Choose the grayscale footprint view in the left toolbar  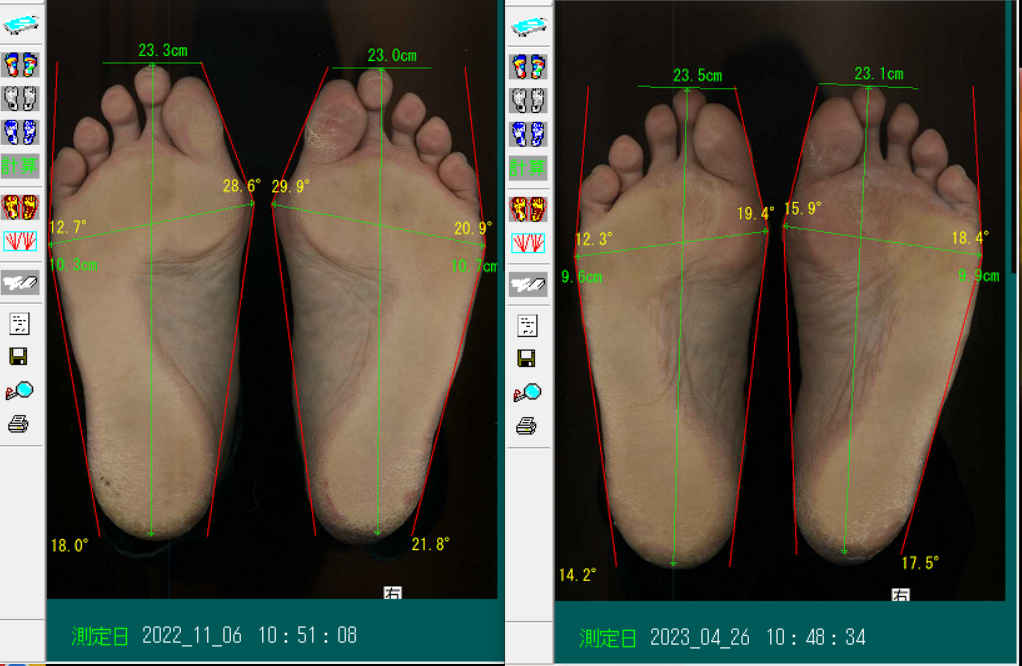point(20,98)
